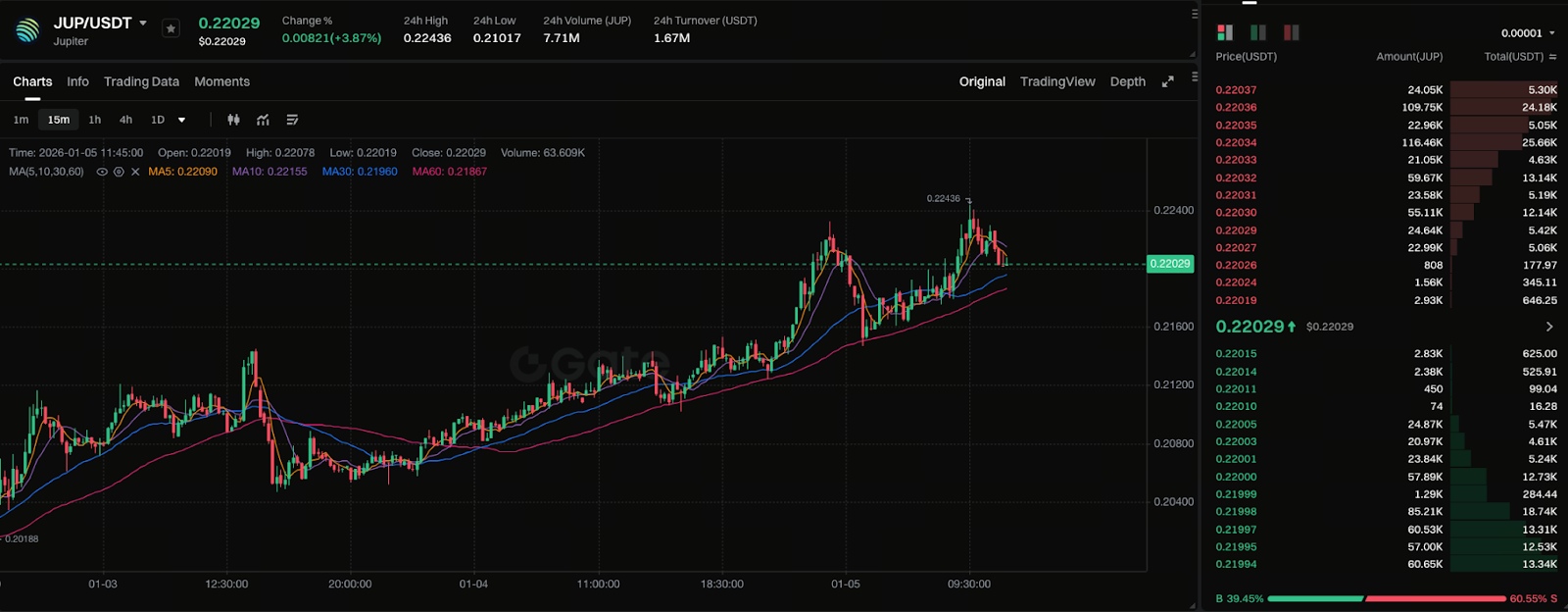Expand more timeframes dropdown arrow
This screenshot has width=1568, height=612.
[x=181, y=120]
